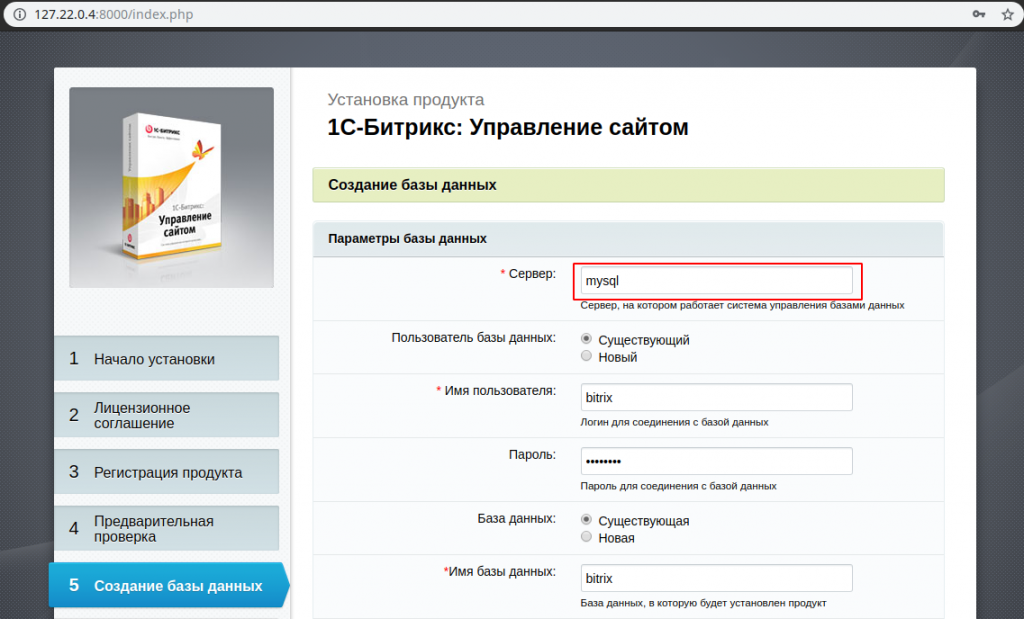Image resolution: width=1024 pixels, height=619 pixels.
Task: Click the Имя пользователя input field
Action: click(716, 397)
